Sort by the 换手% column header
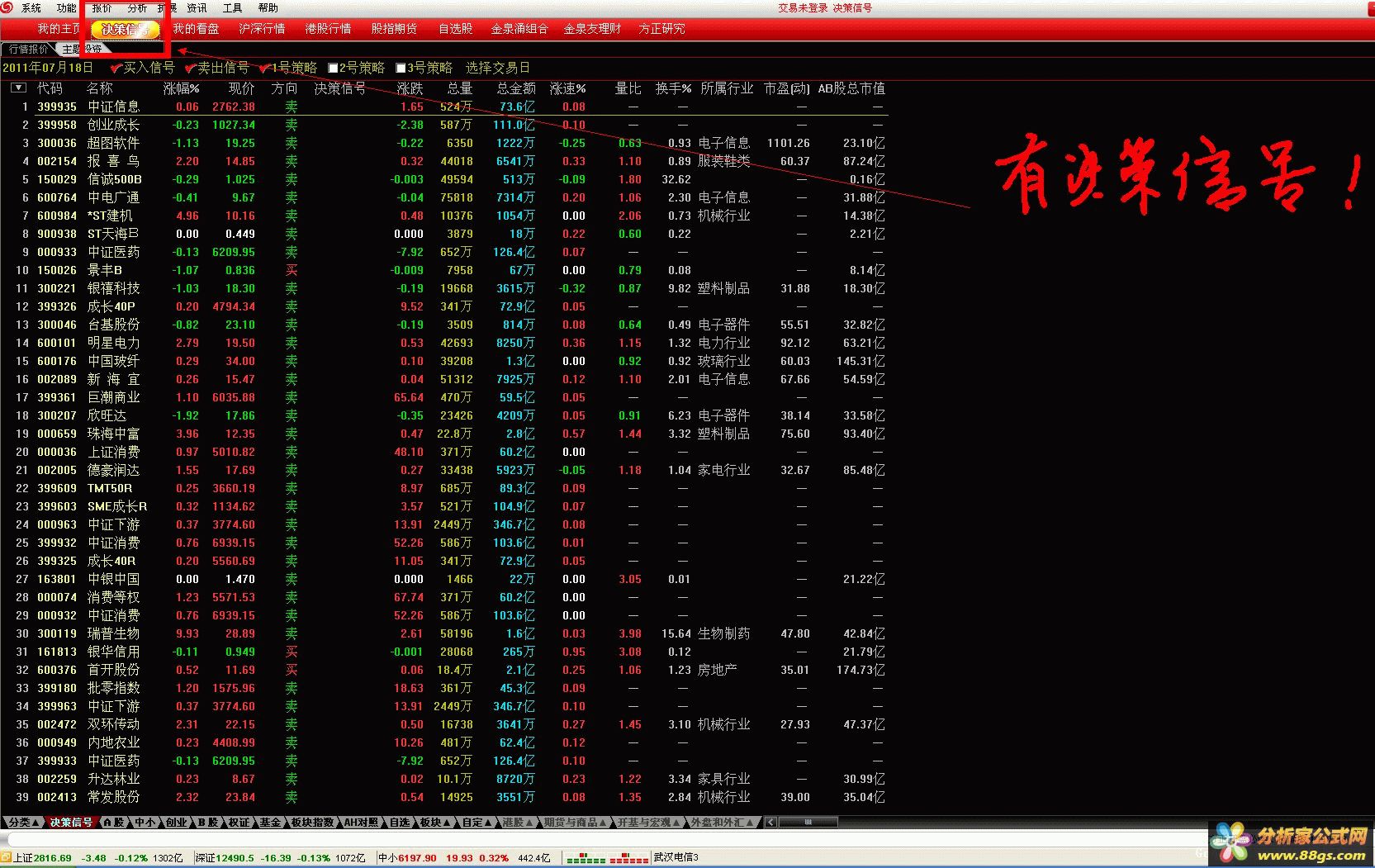Image resolution: width=1375 pixels, height=868 pixels. tap(673, 88)
